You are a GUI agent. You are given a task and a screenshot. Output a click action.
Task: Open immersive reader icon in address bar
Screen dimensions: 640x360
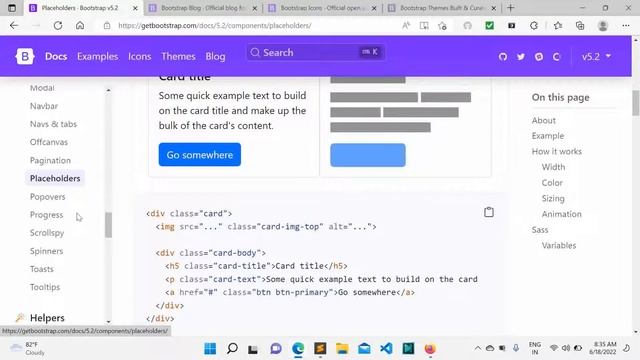tap(424, 26)
